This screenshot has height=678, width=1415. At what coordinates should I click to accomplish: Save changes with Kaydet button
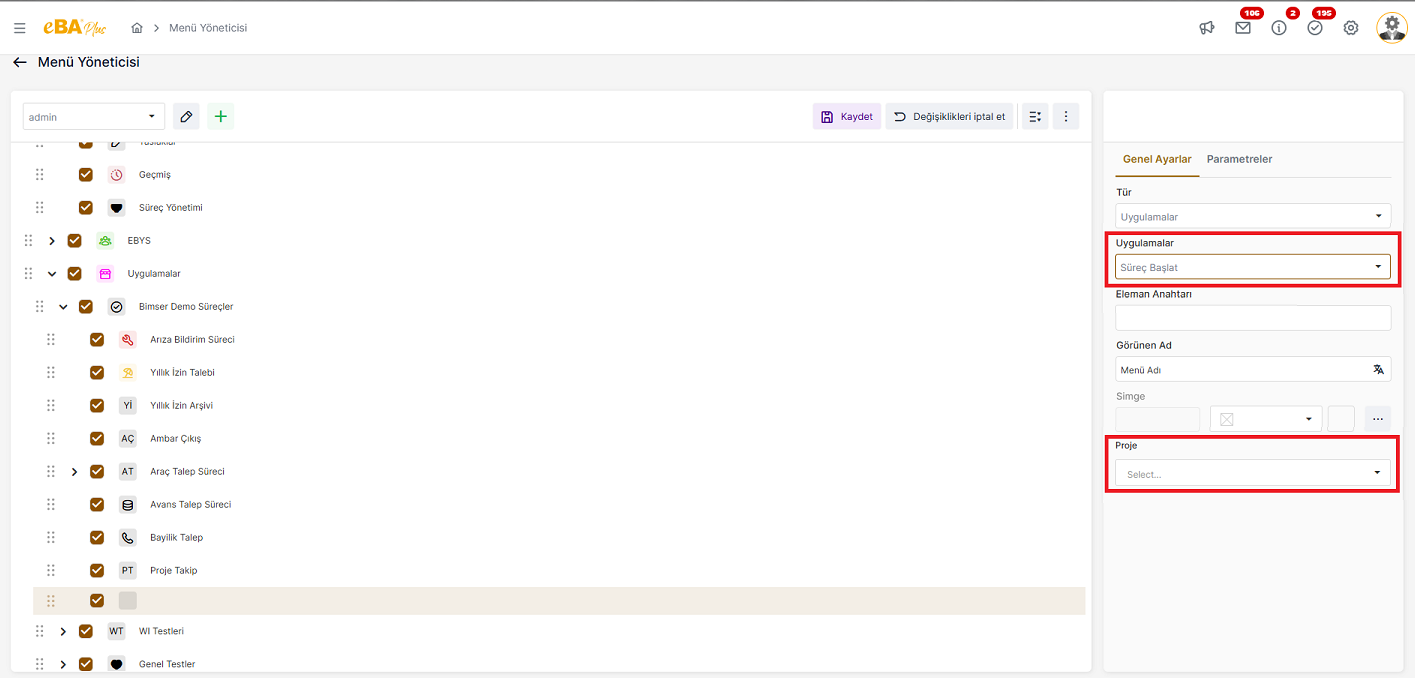847,117
